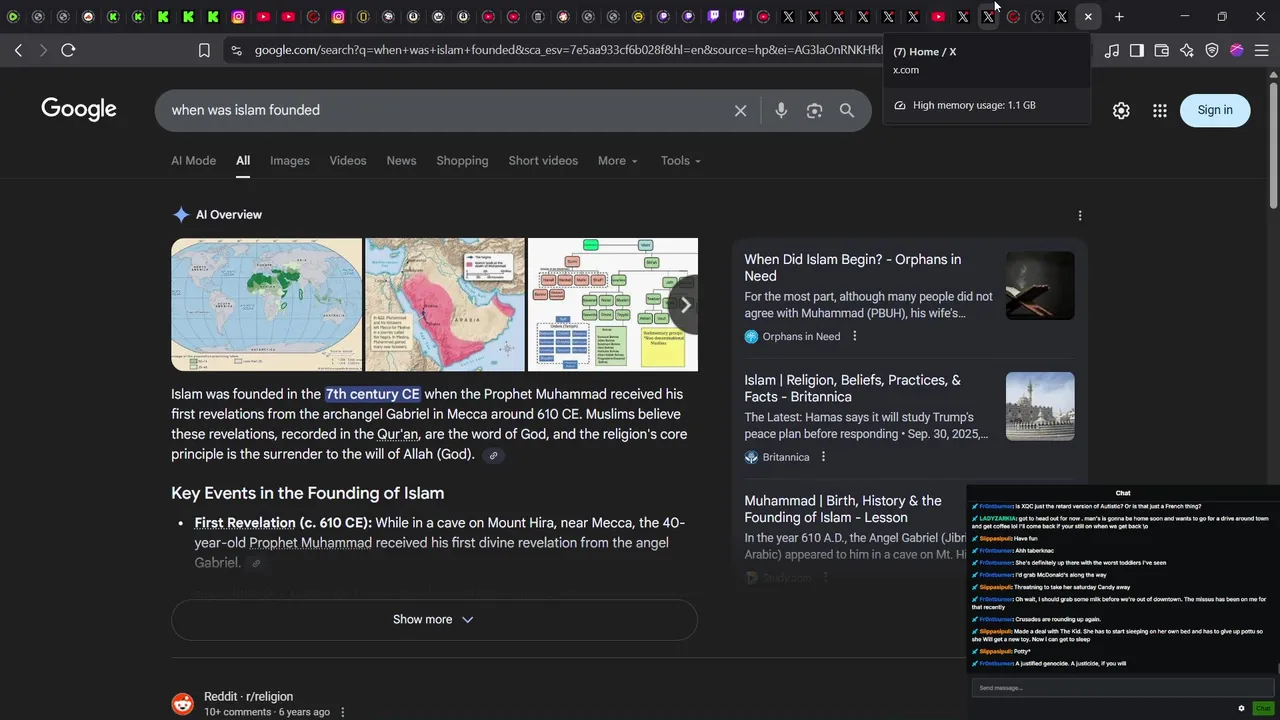
Task: Open Google quick settings gear
Action: point(1121,111)
